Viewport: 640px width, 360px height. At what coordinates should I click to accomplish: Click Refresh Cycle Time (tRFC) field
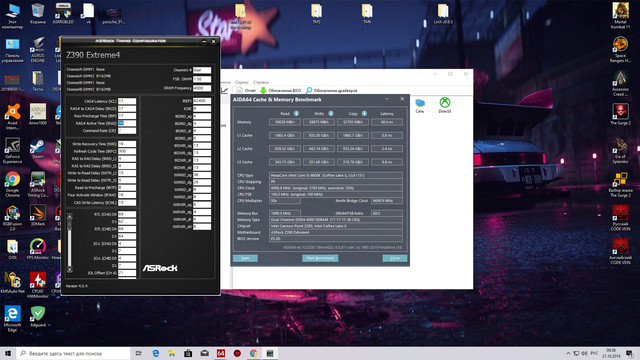127,151
